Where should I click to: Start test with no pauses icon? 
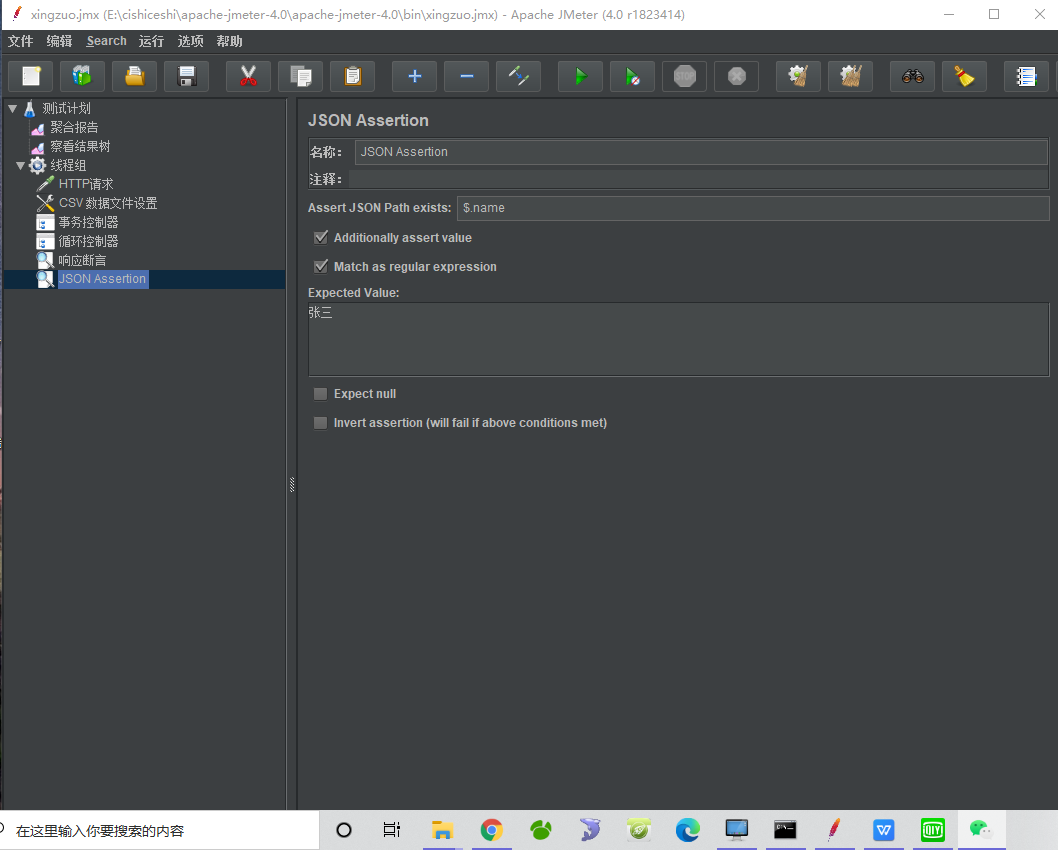[632, 76]
